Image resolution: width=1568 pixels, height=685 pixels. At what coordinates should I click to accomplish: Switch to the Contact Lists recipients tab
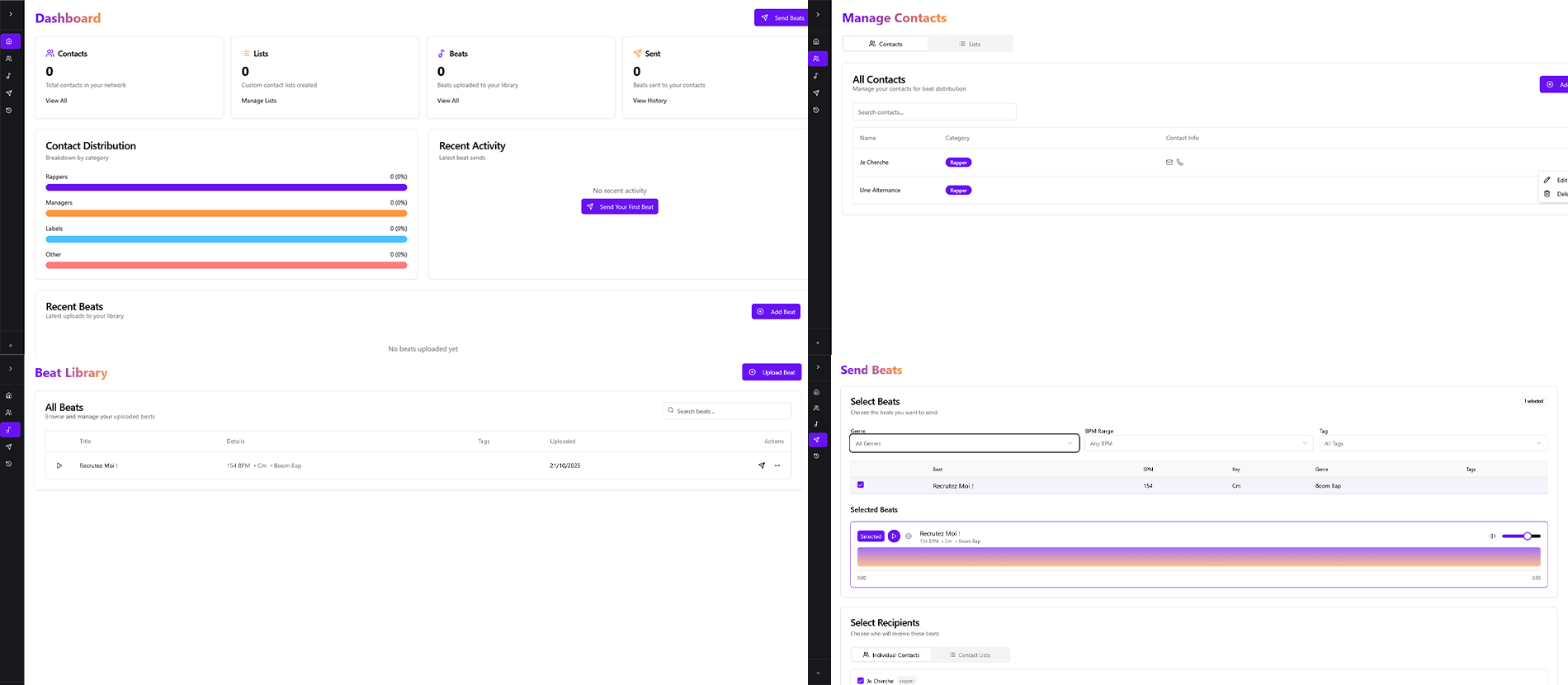(970, 655)
